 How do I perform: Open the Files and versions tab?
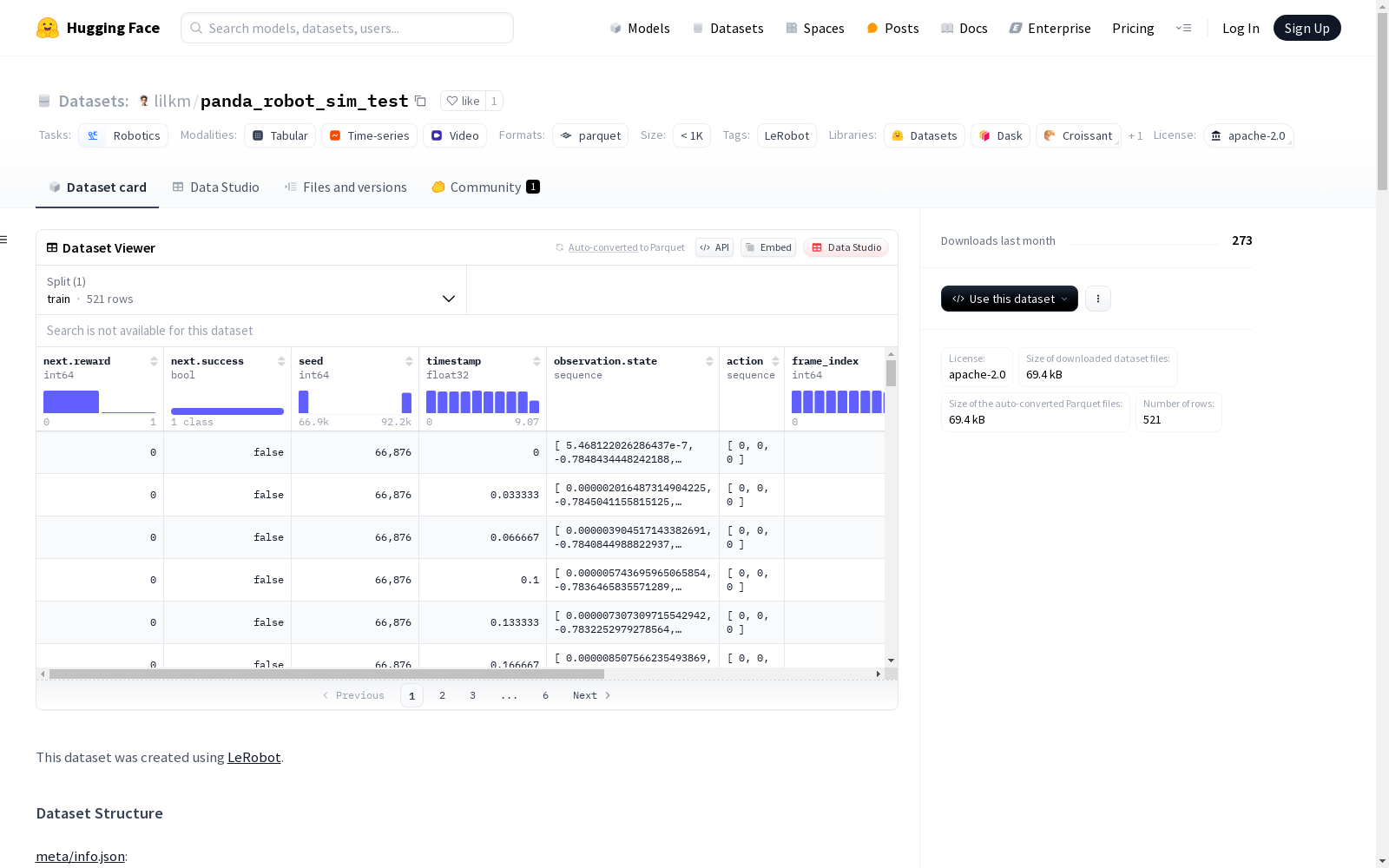(x=346, y=187)
